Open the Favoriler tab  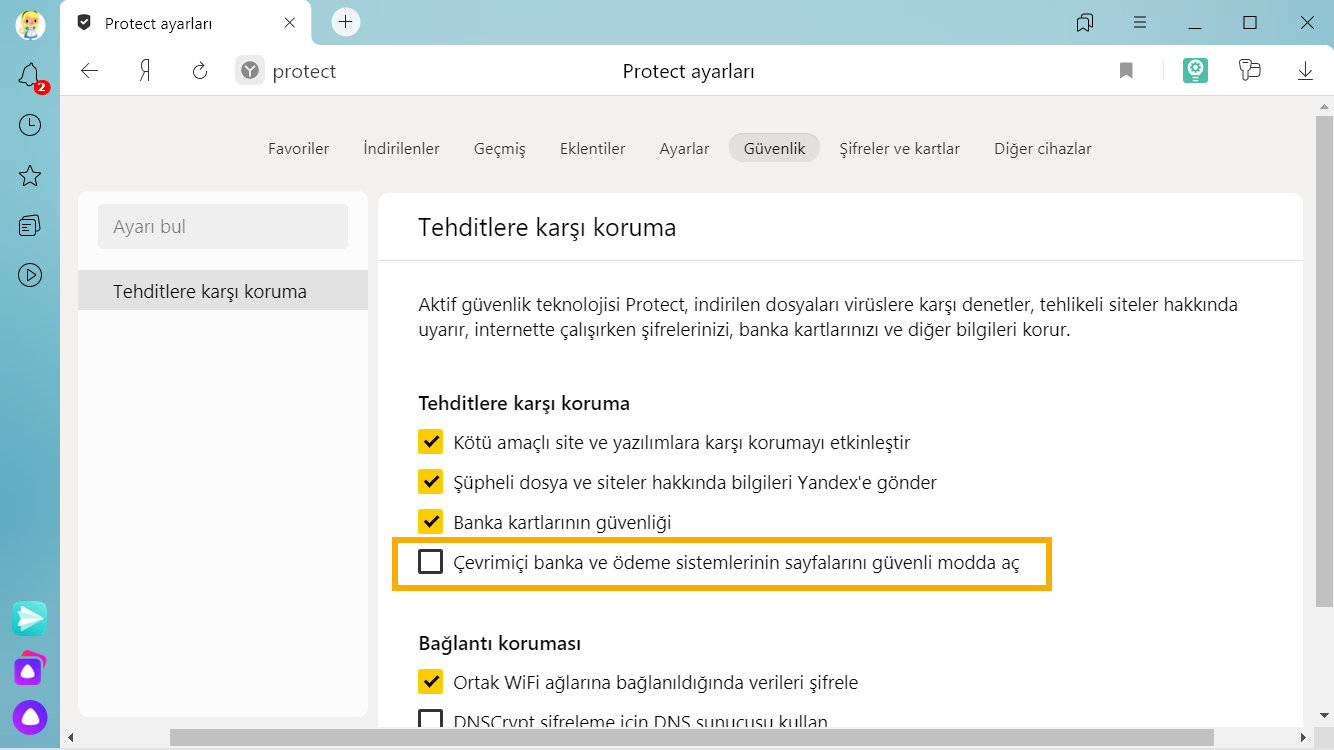point(298,148)
